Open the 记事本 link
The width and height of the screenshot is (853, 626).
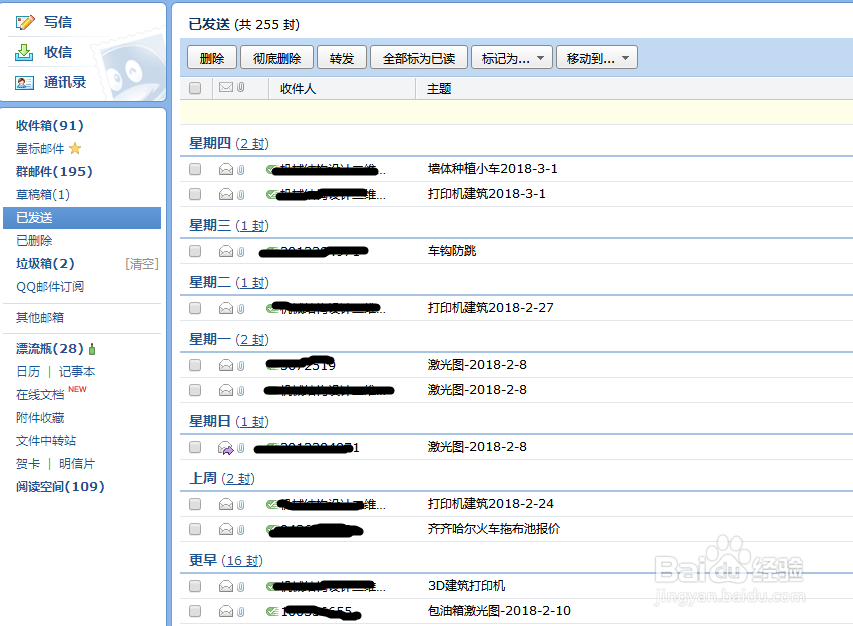(77, 372)
